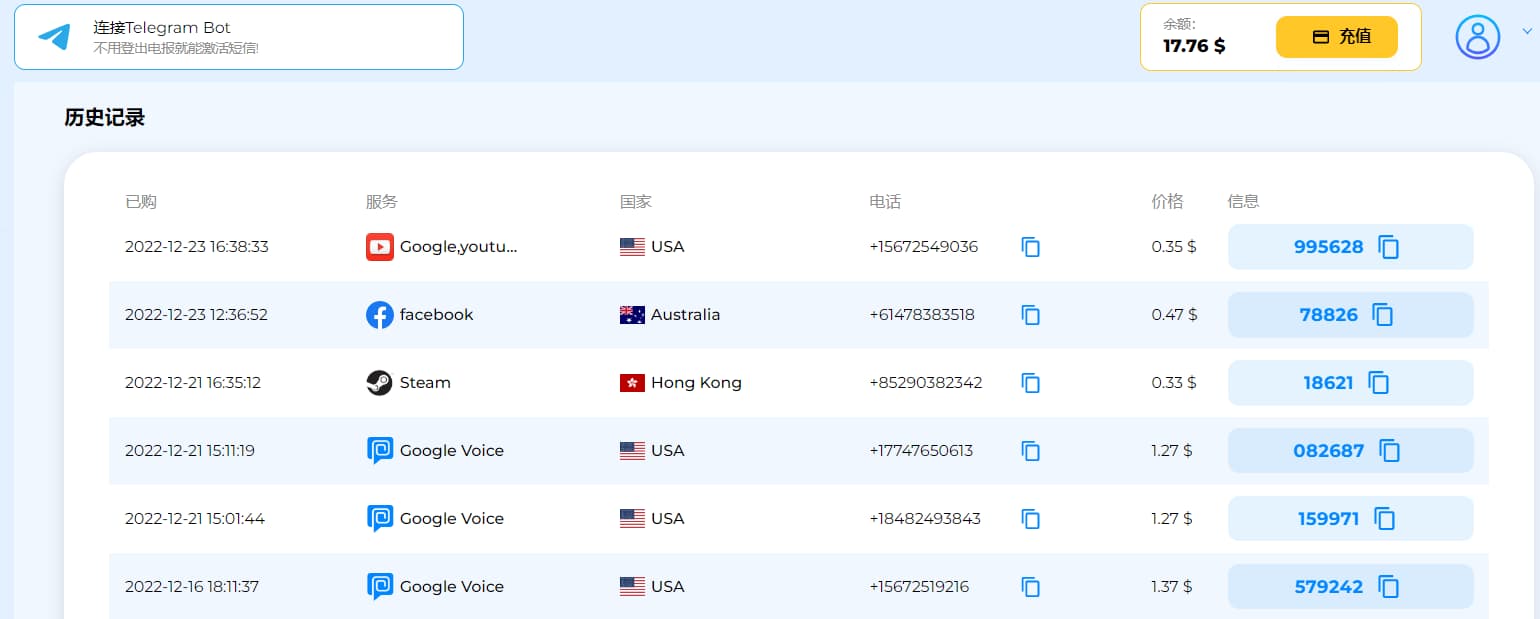Copy the code 159971
Screen dimensions: 1540x619
point(1384,519)
